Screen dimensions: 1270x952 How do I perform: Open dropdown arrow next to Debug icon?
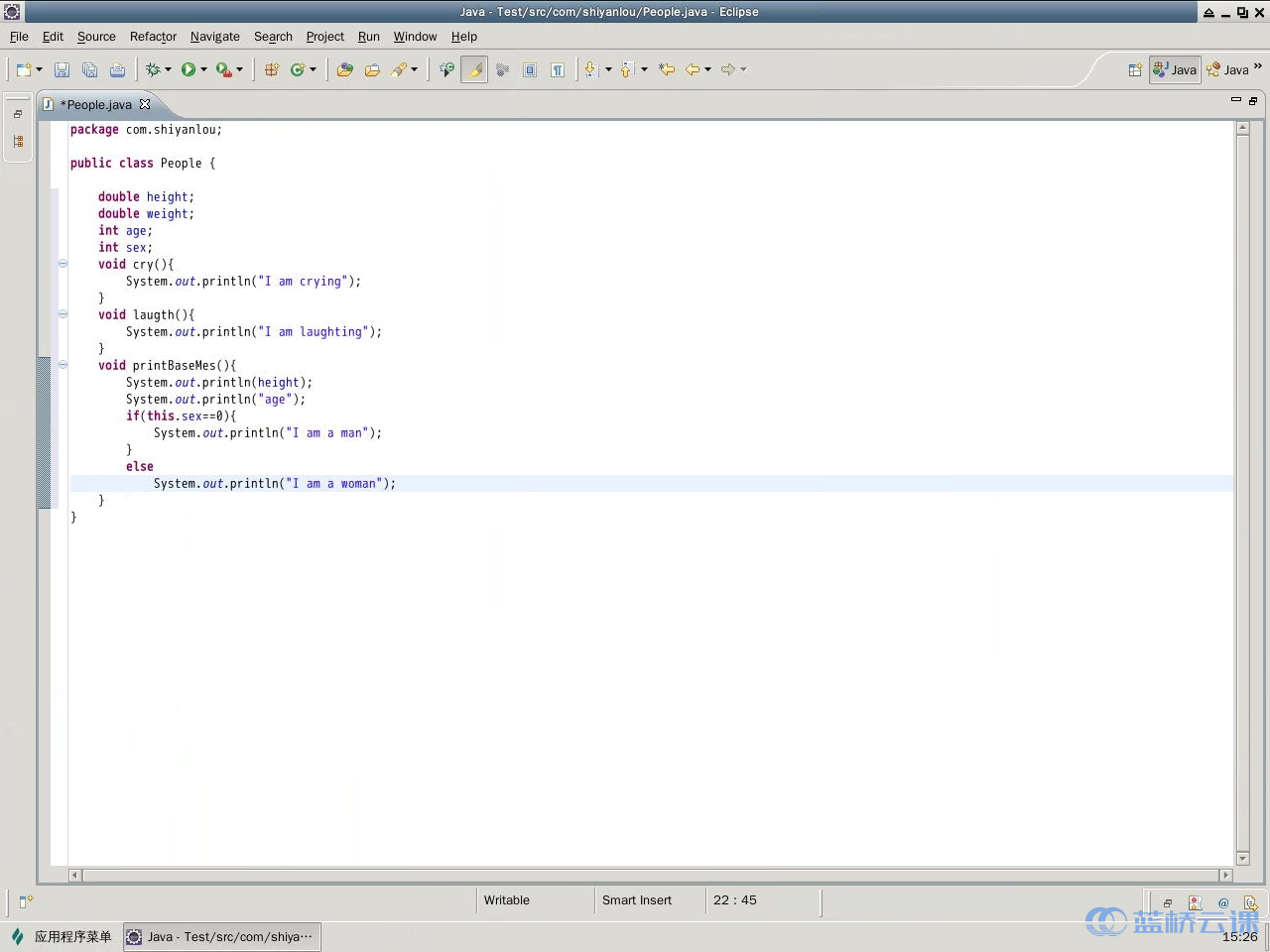(x=168, y=69)
